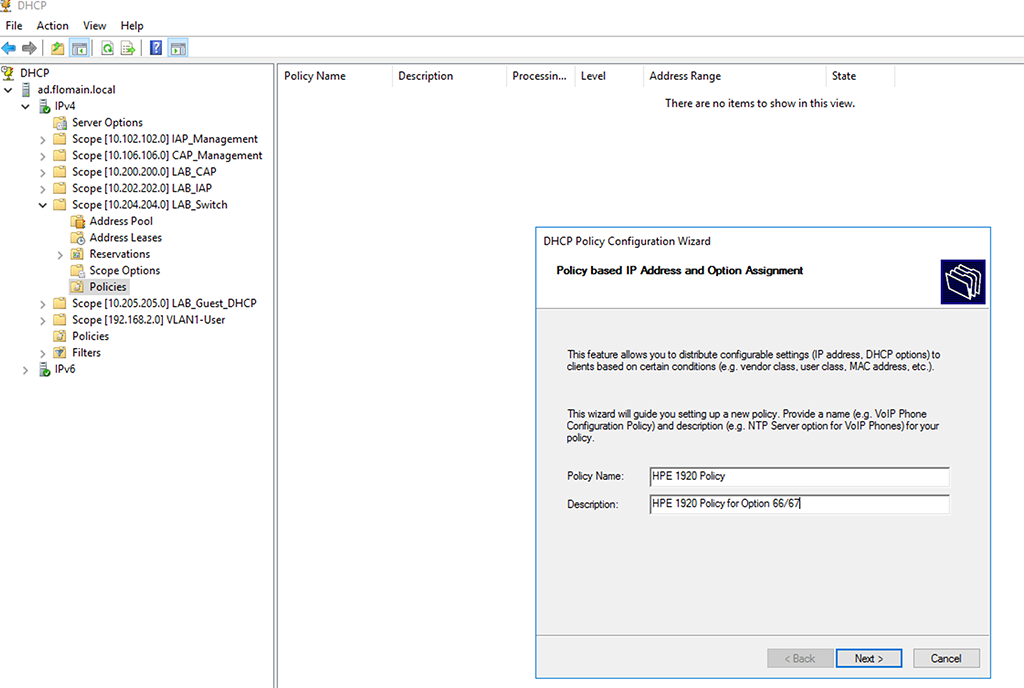Expand the IPv6 tree node

pos(24,369)
